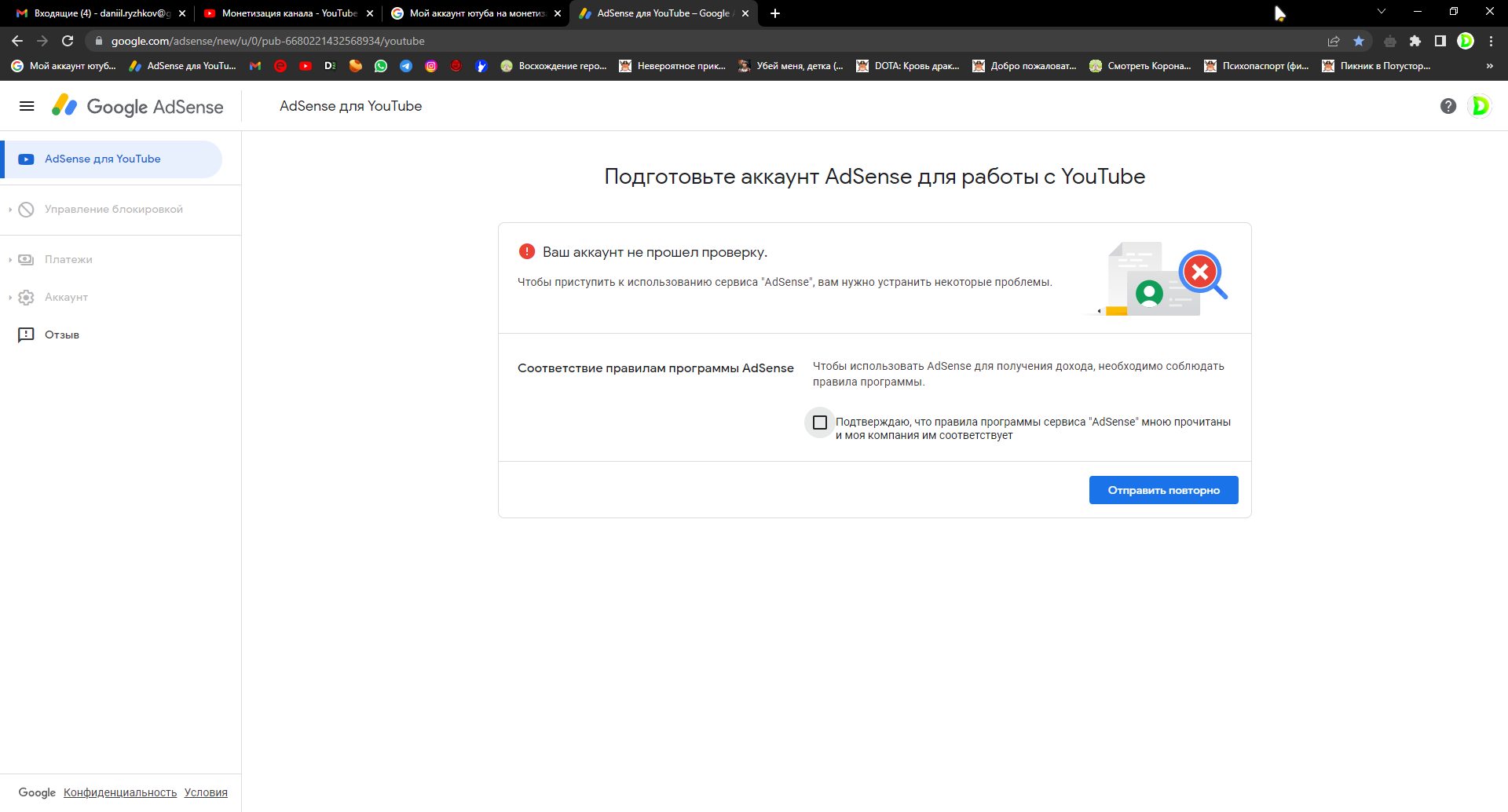Open the Восхождение геро bookmark
1508x812 pixels.
click(554, 66)
